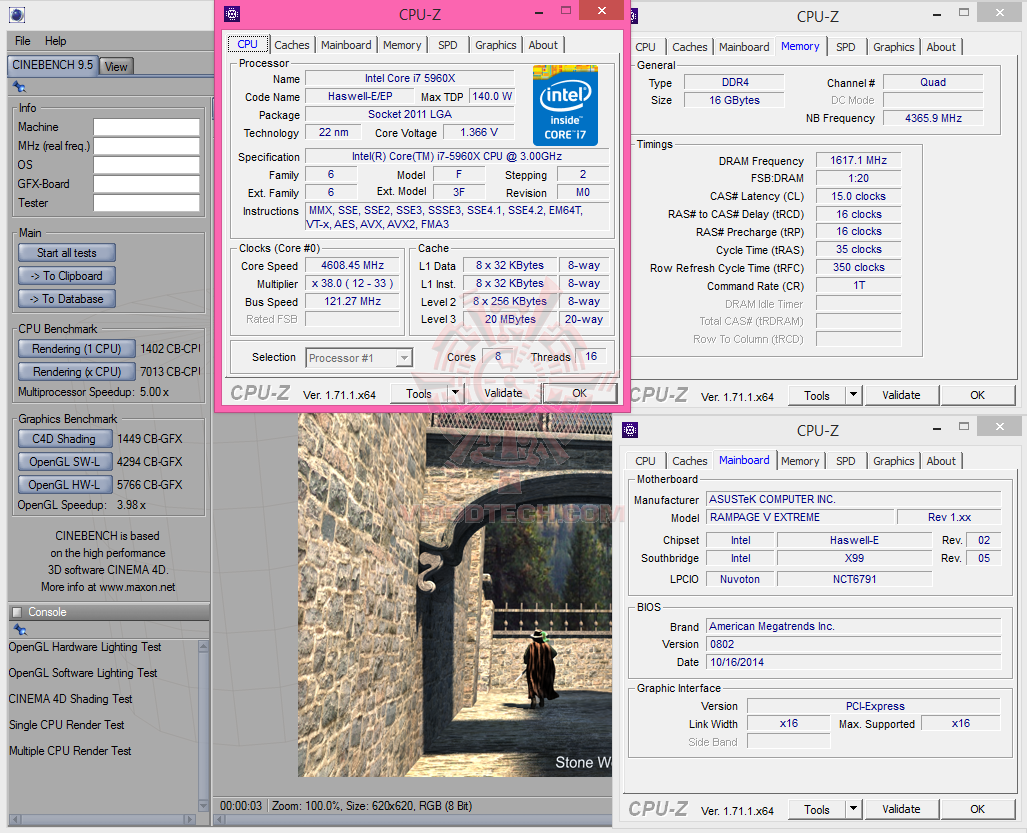
Task: Select 'CINEMA 4D Shading Test' console line
Action: tap(70, 699)
